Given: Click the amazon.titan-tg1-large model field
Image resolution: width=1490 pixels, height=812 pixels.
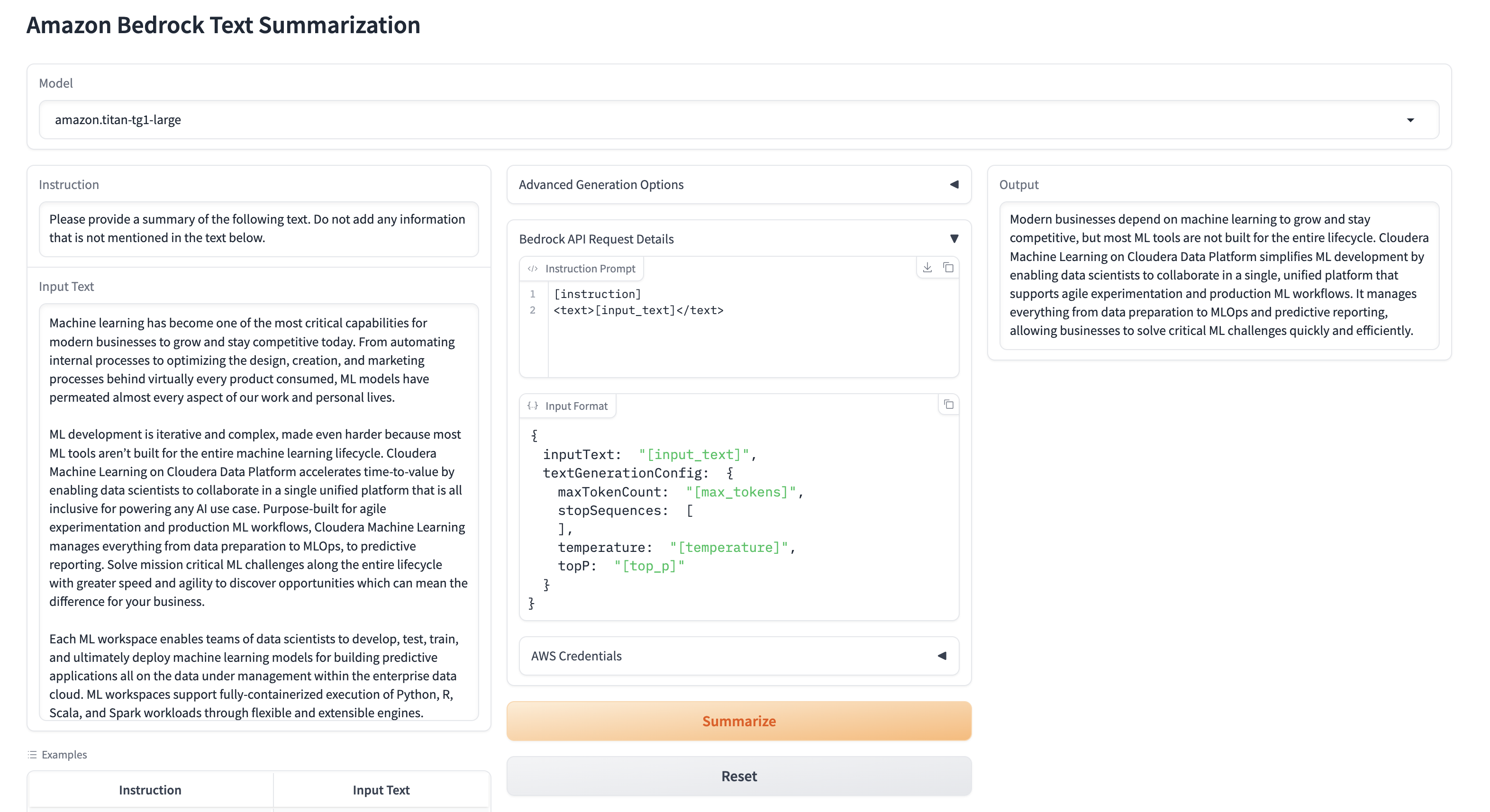Looking at the screenshot, I should [694, 120].
